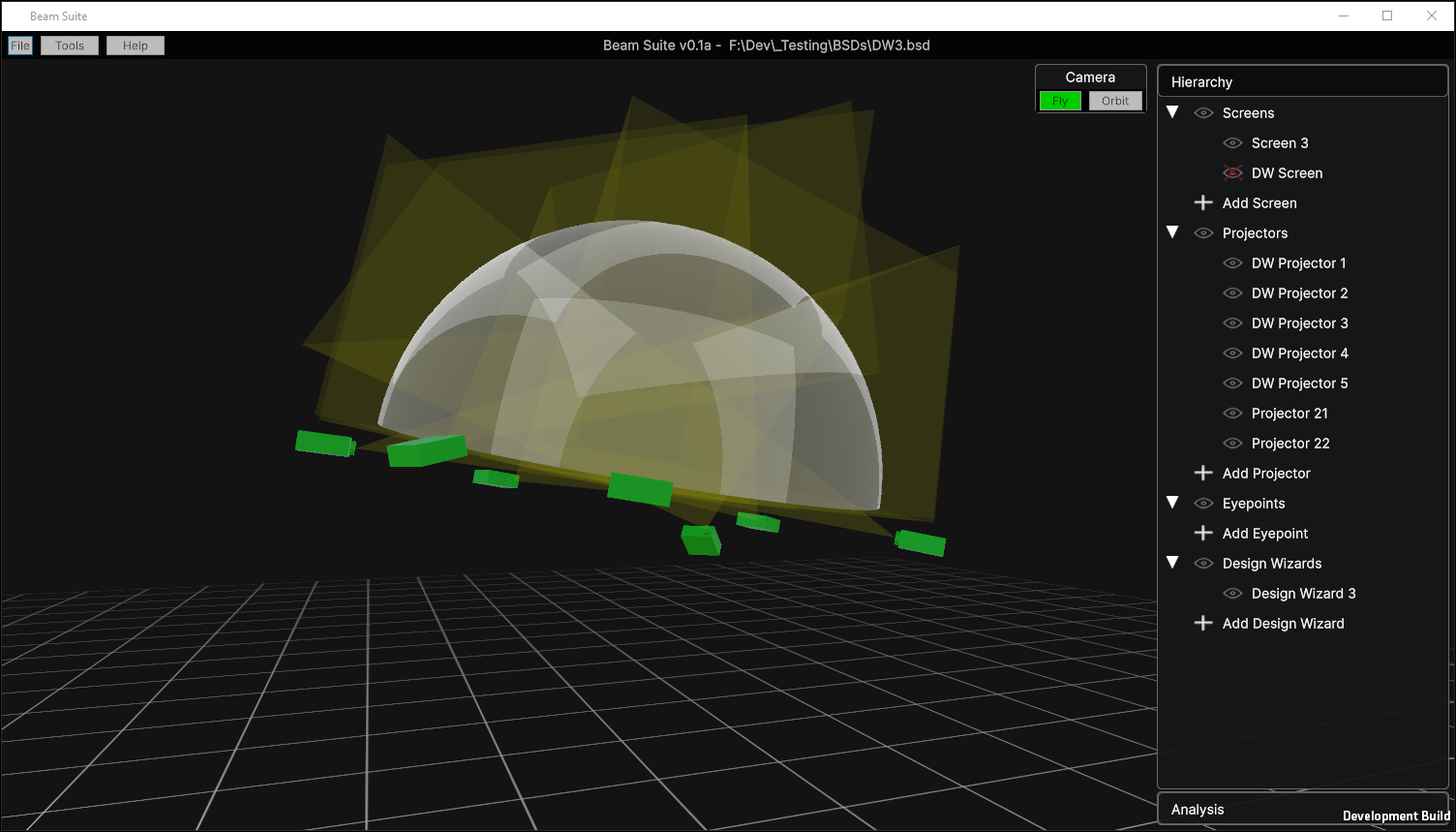Viewport: 1456px width, 832px height.
Task: Hide Screen 3 using its eye icon
Action: click(x=1232, y=142)
